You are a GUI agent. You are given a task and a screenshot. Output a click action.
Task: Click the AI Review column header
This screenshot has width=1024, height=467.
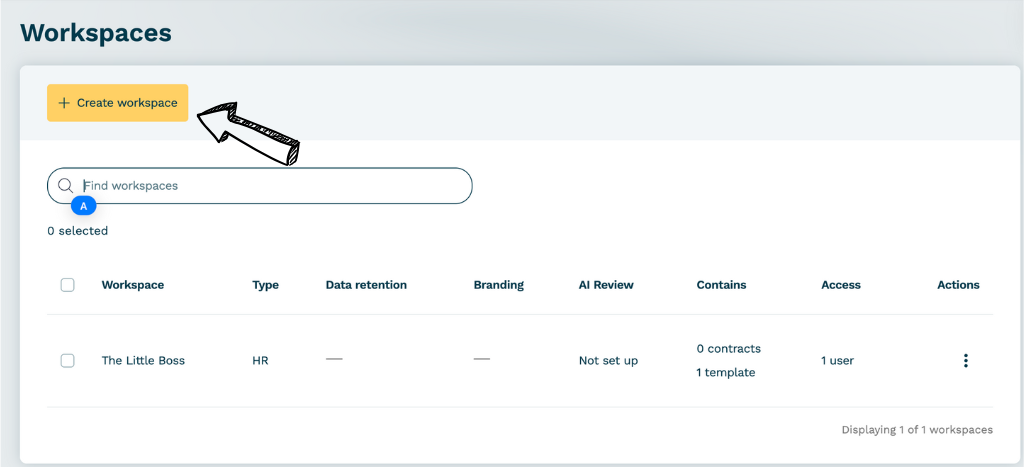coord(606,285)
